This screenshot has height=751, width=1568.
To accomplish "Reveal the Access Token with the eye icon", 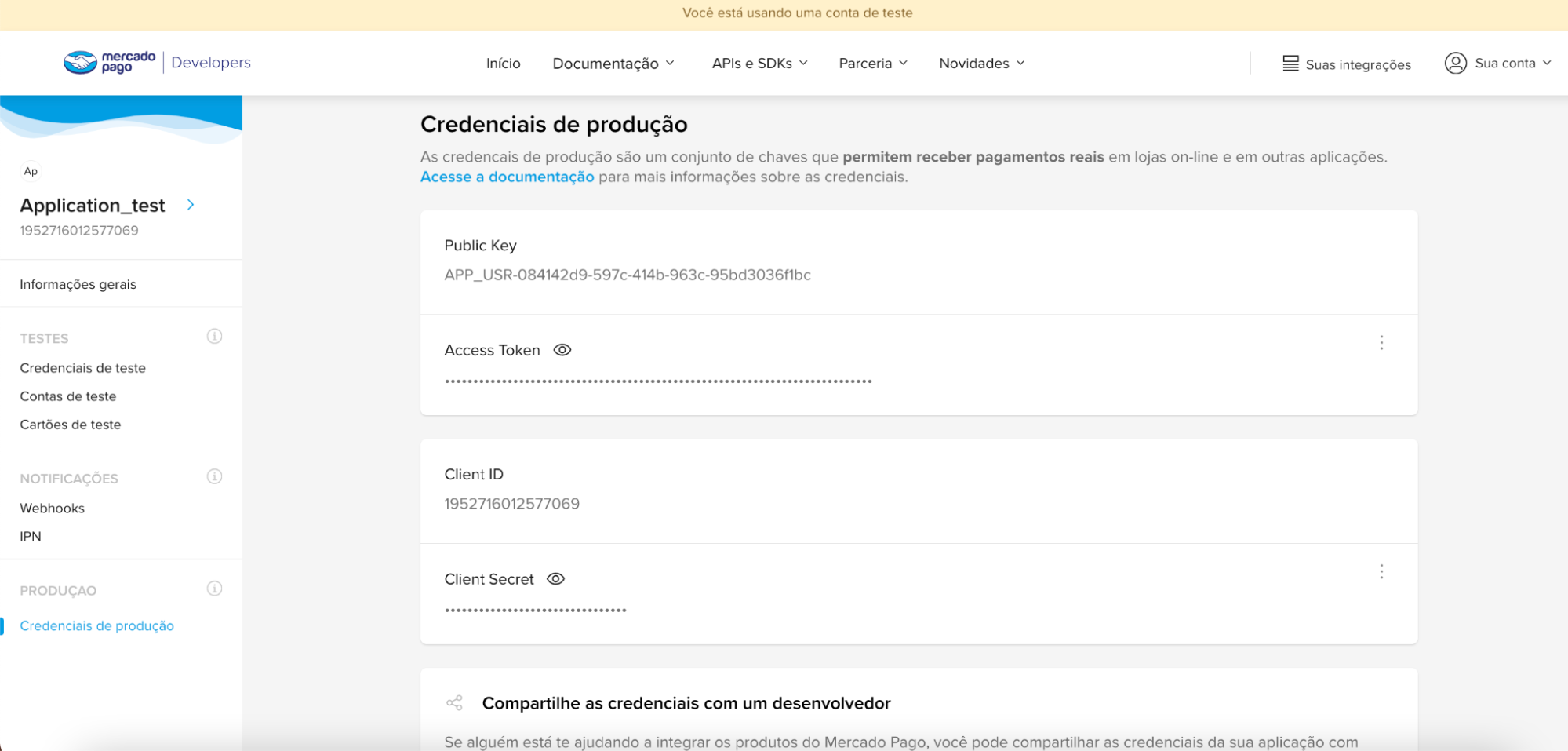I will [x=562, y=350].
